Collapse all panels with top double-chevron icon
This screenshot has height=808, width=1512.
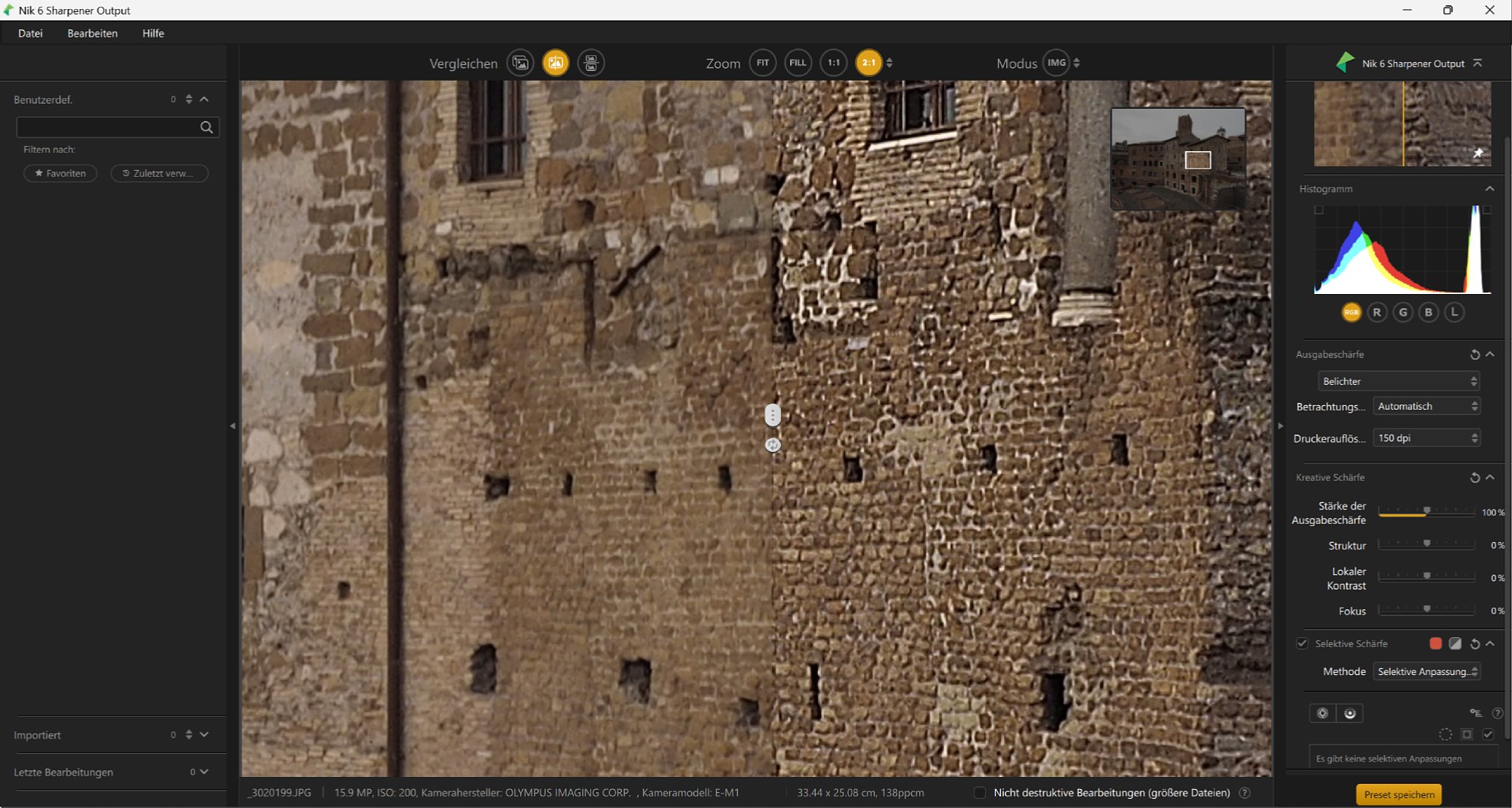pos(1477,63)
